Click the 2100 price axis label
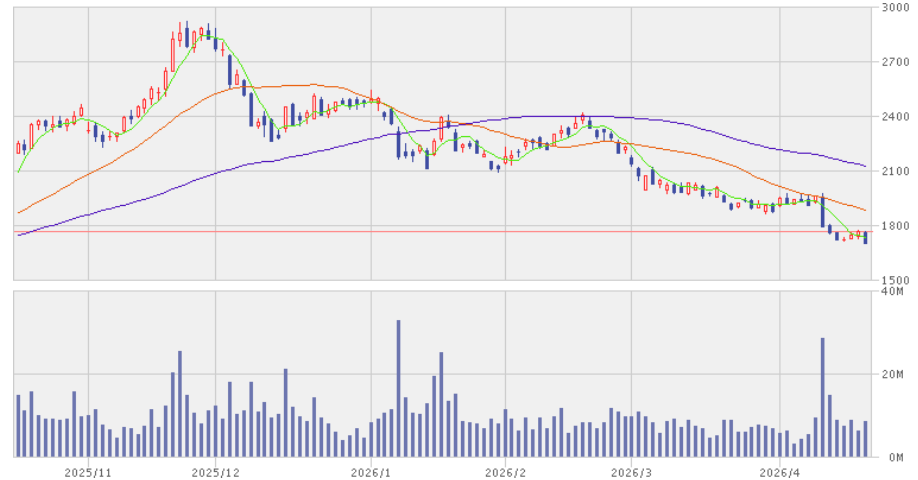This screenshot has height=480, width=918. [x=894, y=171]
